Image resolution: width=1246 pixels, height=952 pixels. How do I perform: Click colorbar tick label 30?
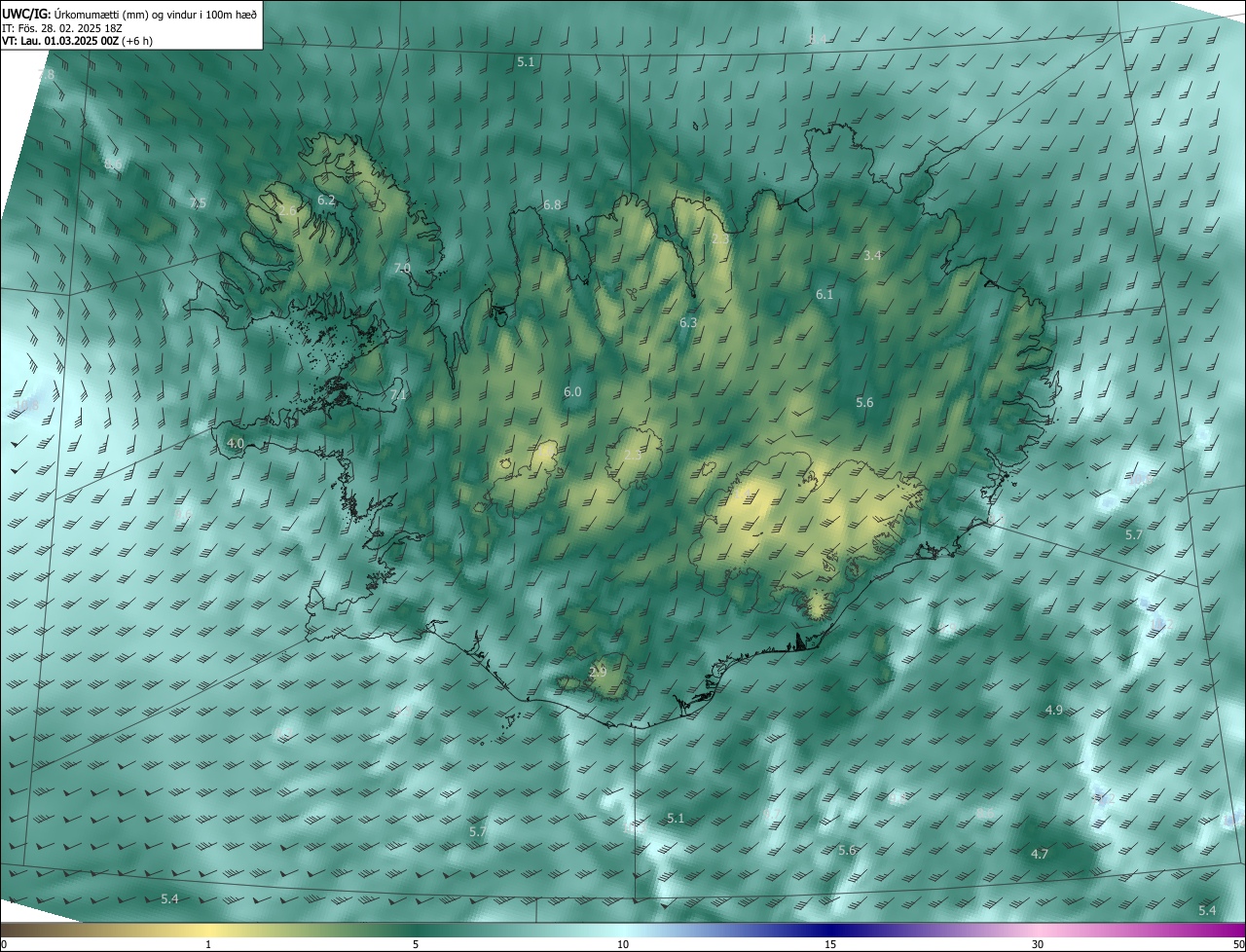(1038, 945)
